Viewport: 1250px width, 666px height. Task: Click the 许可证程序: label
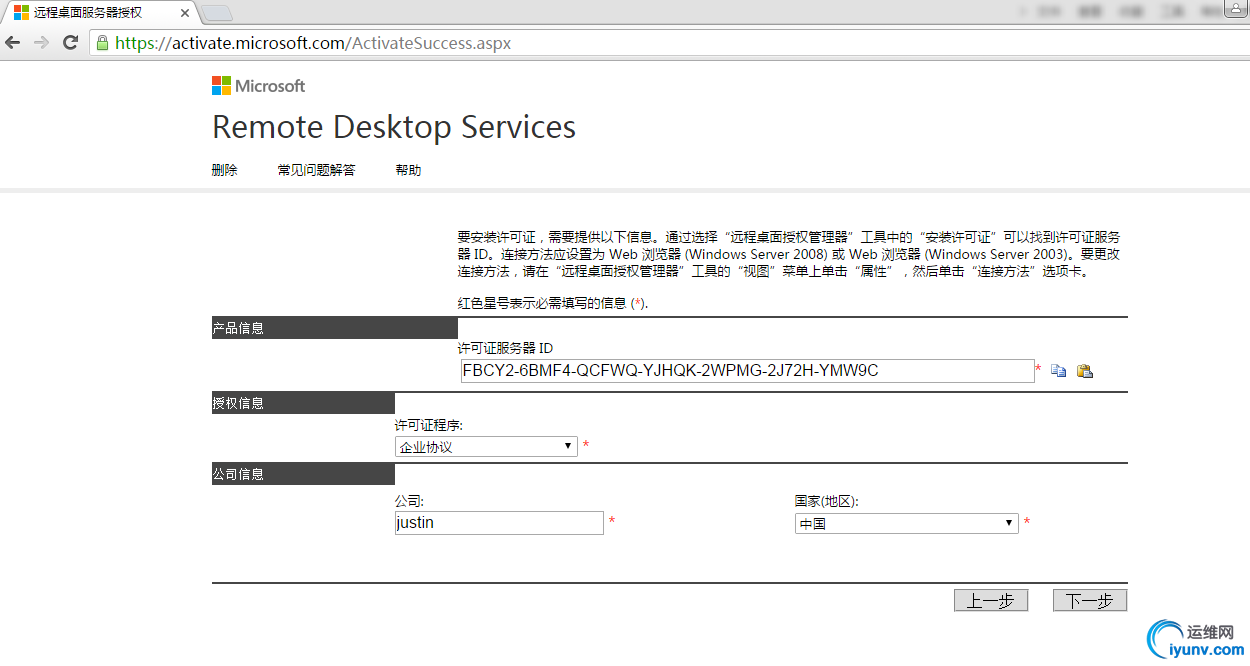429,425
